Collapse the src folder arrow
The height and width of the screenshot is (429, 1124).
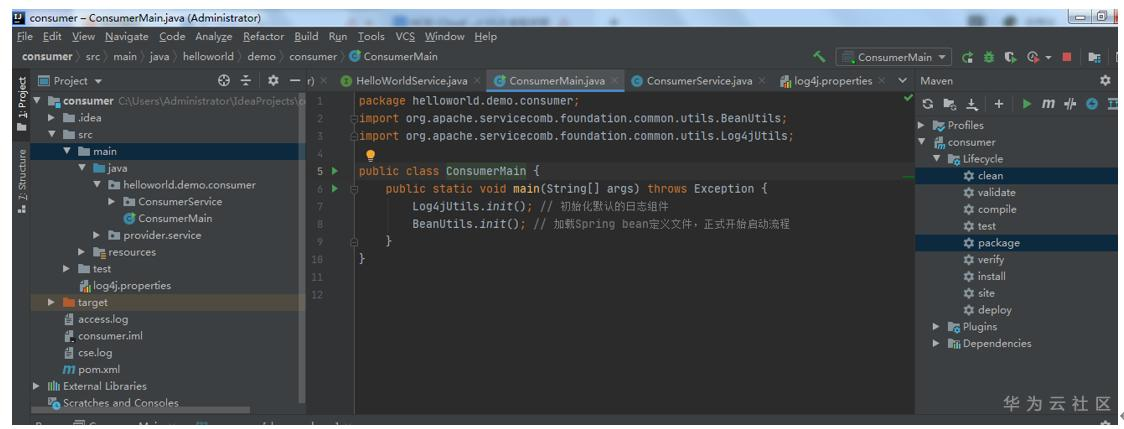(52, 135)
